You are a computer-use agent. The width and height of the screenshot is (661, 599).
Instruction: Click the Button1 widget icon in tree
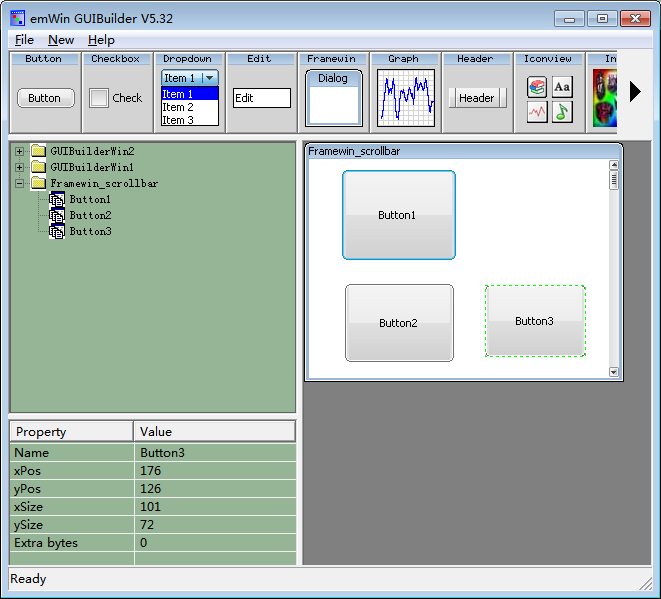click(57, 199)
